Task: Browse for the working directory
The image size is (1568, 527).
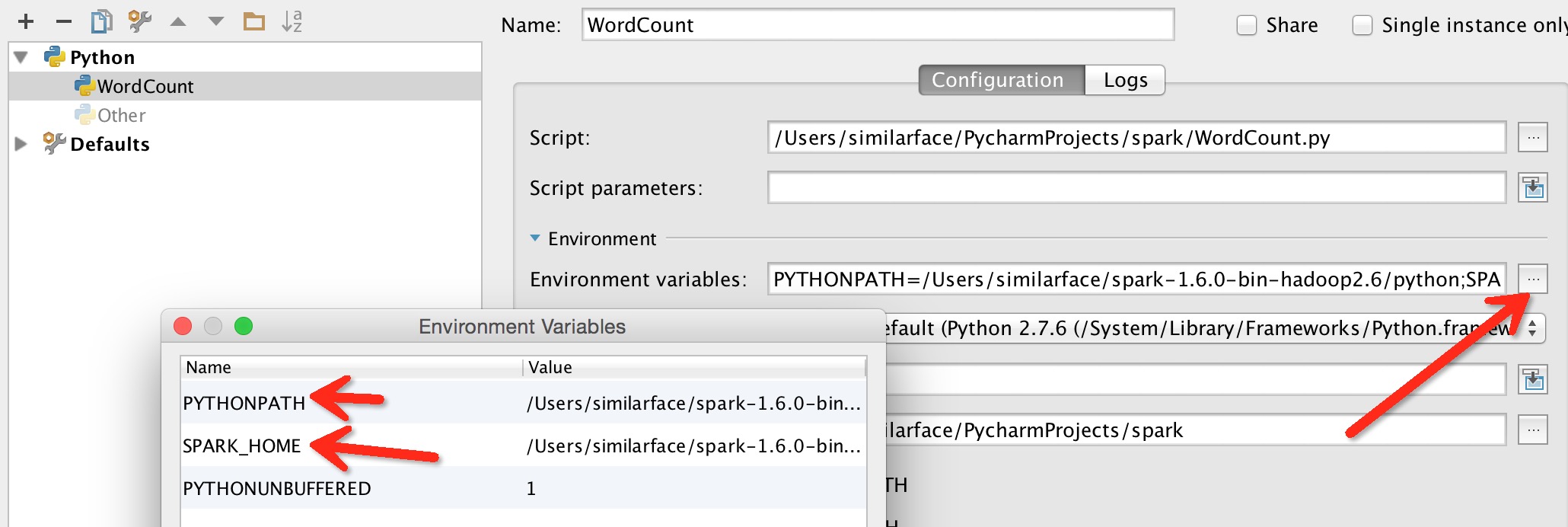Action: pos(1533,430)
